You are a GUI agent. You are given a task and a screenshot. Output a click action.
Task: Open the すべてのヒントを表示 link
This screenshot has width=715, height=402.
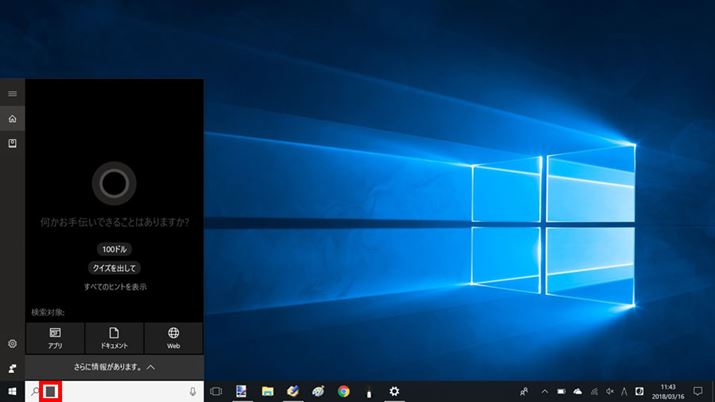115,287
